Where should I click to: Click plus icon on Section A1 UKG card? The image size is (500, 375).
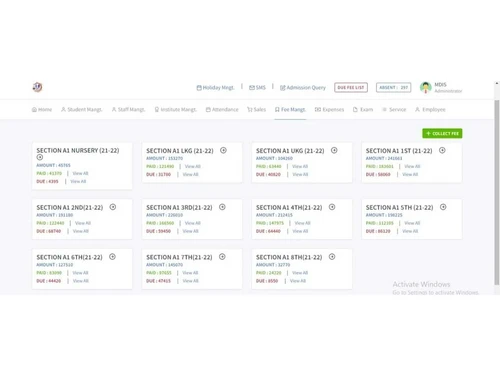click(x=334, y=150)
